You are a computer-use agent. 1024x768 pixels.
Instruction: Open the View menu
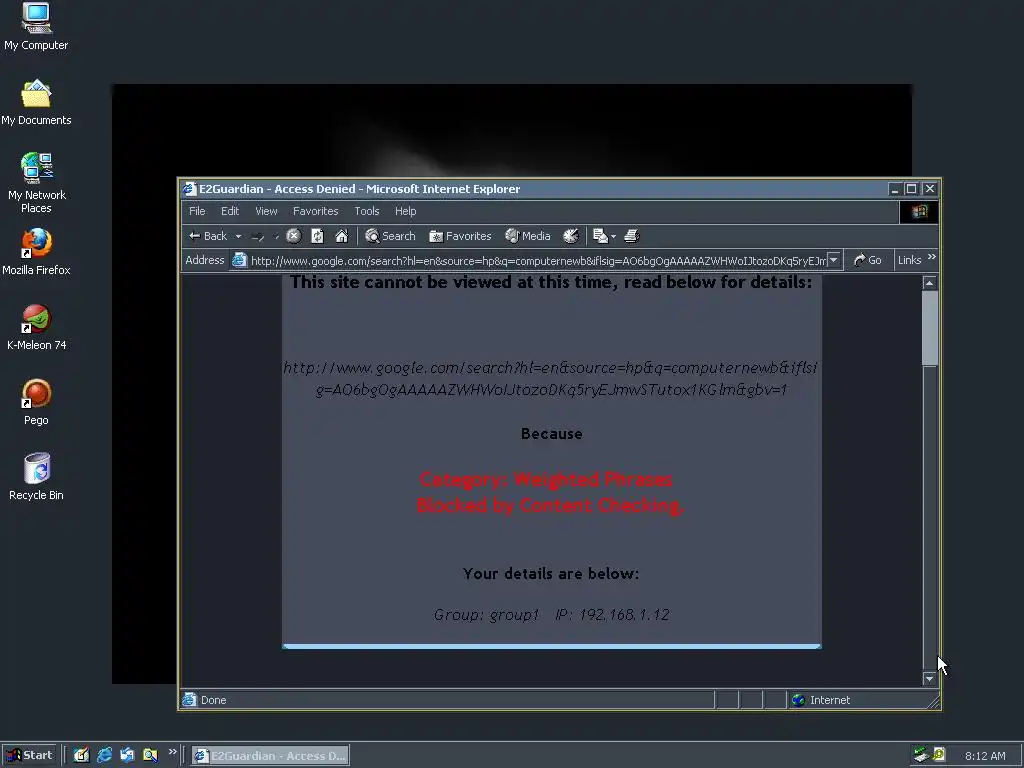266,211
